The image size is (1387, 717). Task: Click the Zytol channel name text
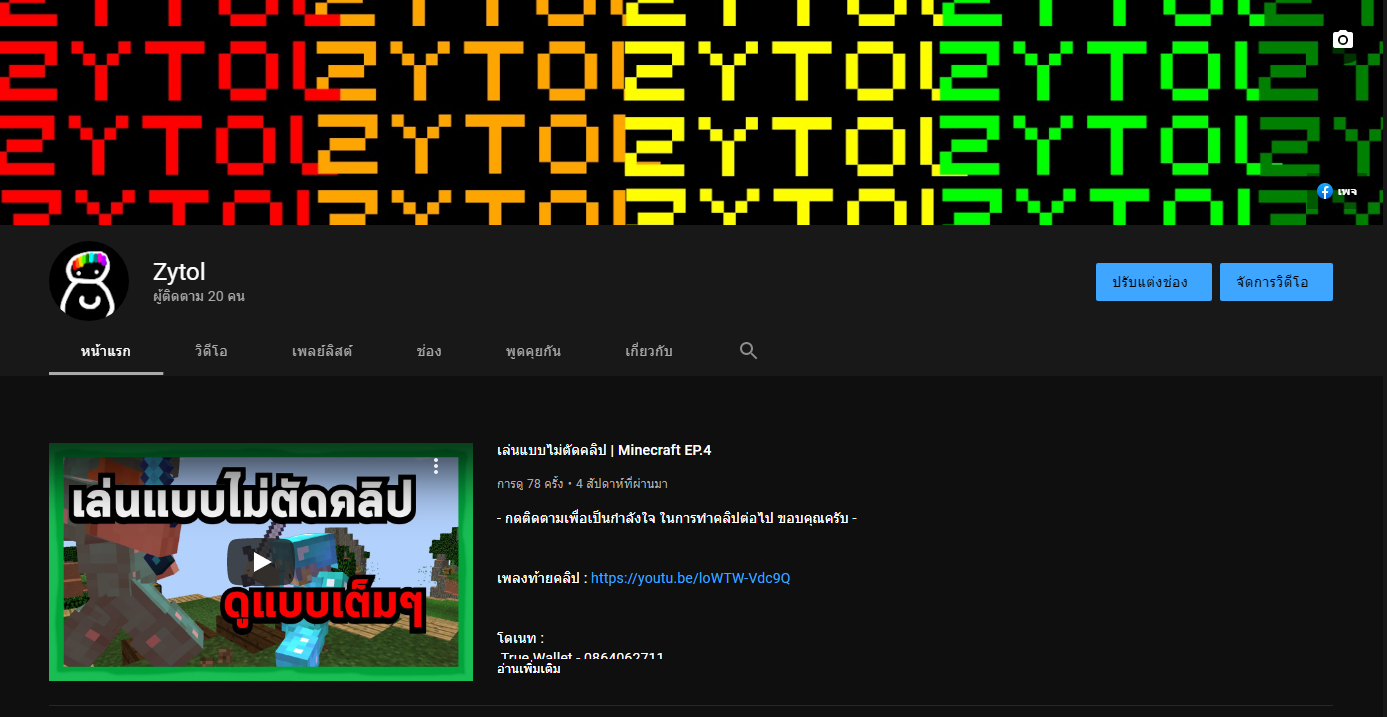click(179, 271)
